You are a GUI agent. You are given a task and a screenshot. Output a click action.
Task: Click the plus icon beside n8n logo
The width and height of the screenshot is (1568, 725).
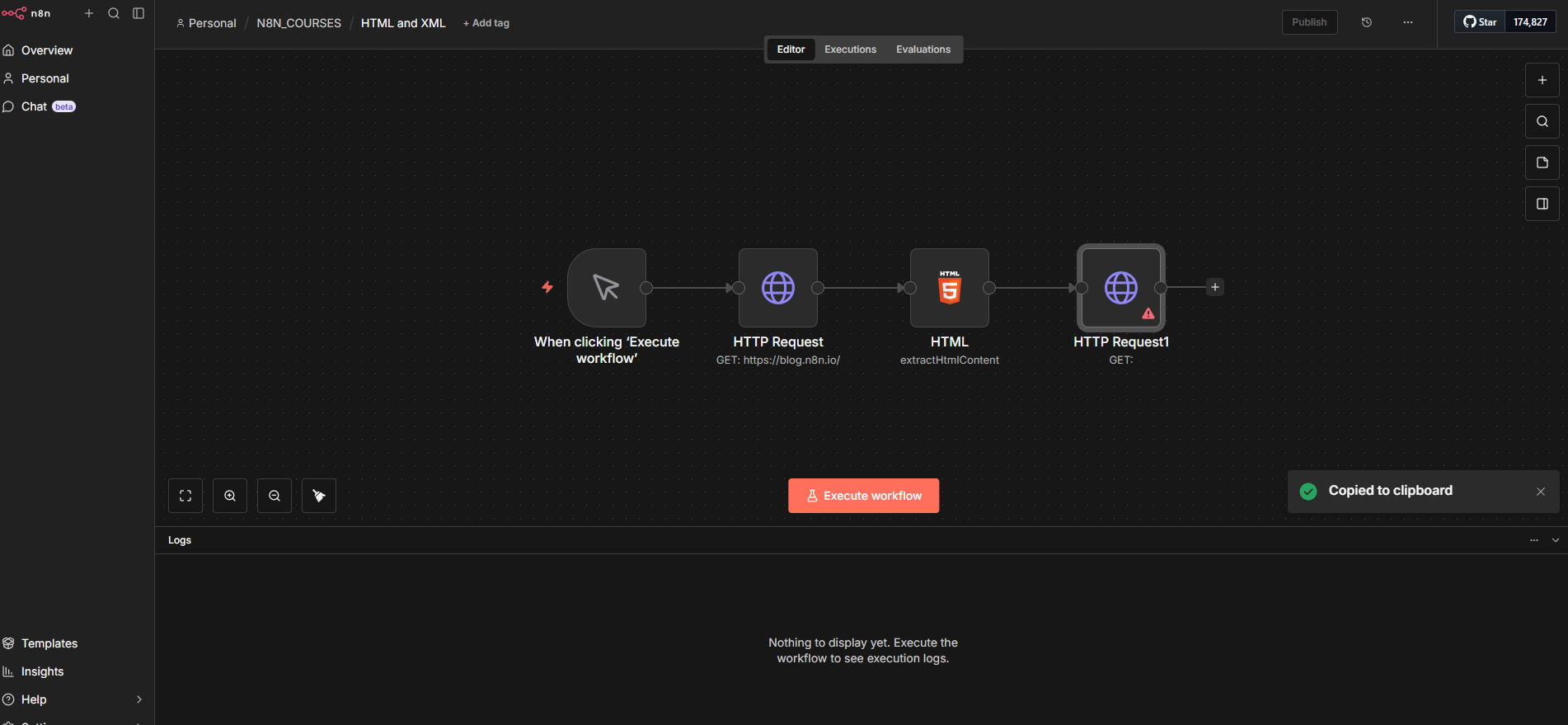click(89, 13)
